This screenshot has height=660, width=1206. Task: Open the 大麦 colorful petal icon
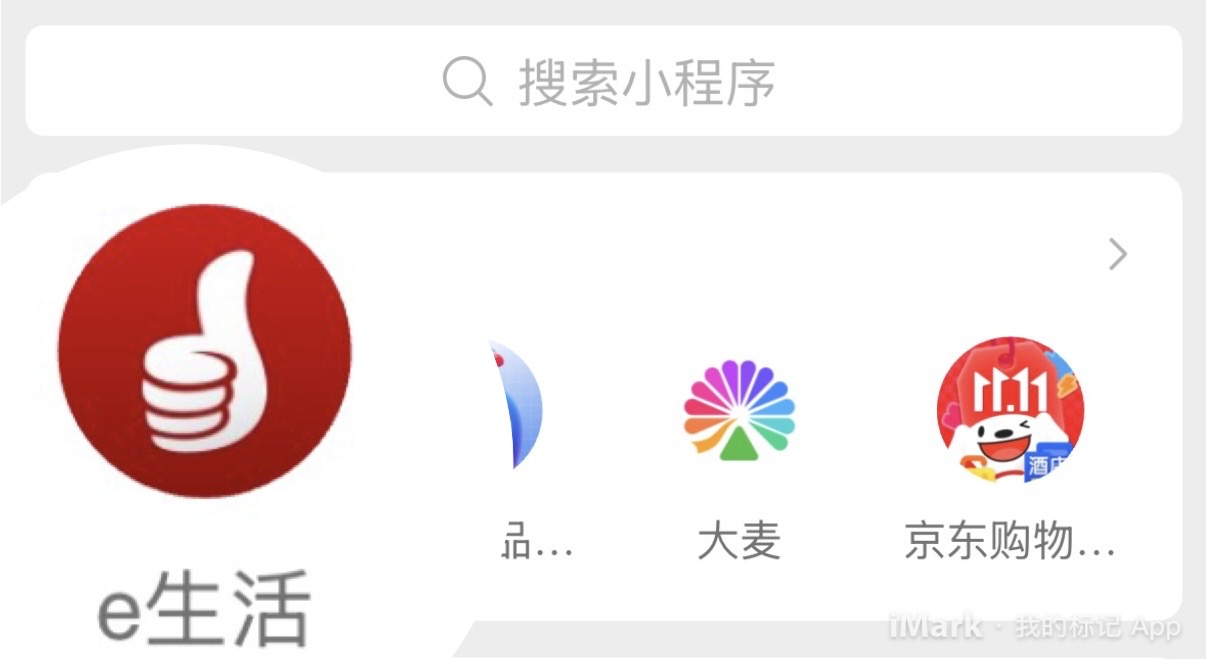(x=739, y=410)
